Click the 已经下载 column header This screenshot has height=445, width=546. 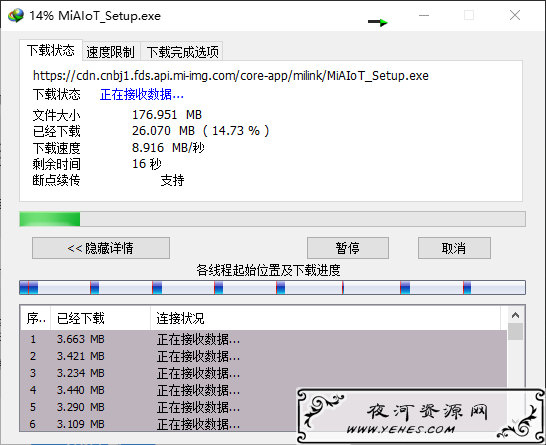pos(100,318)
